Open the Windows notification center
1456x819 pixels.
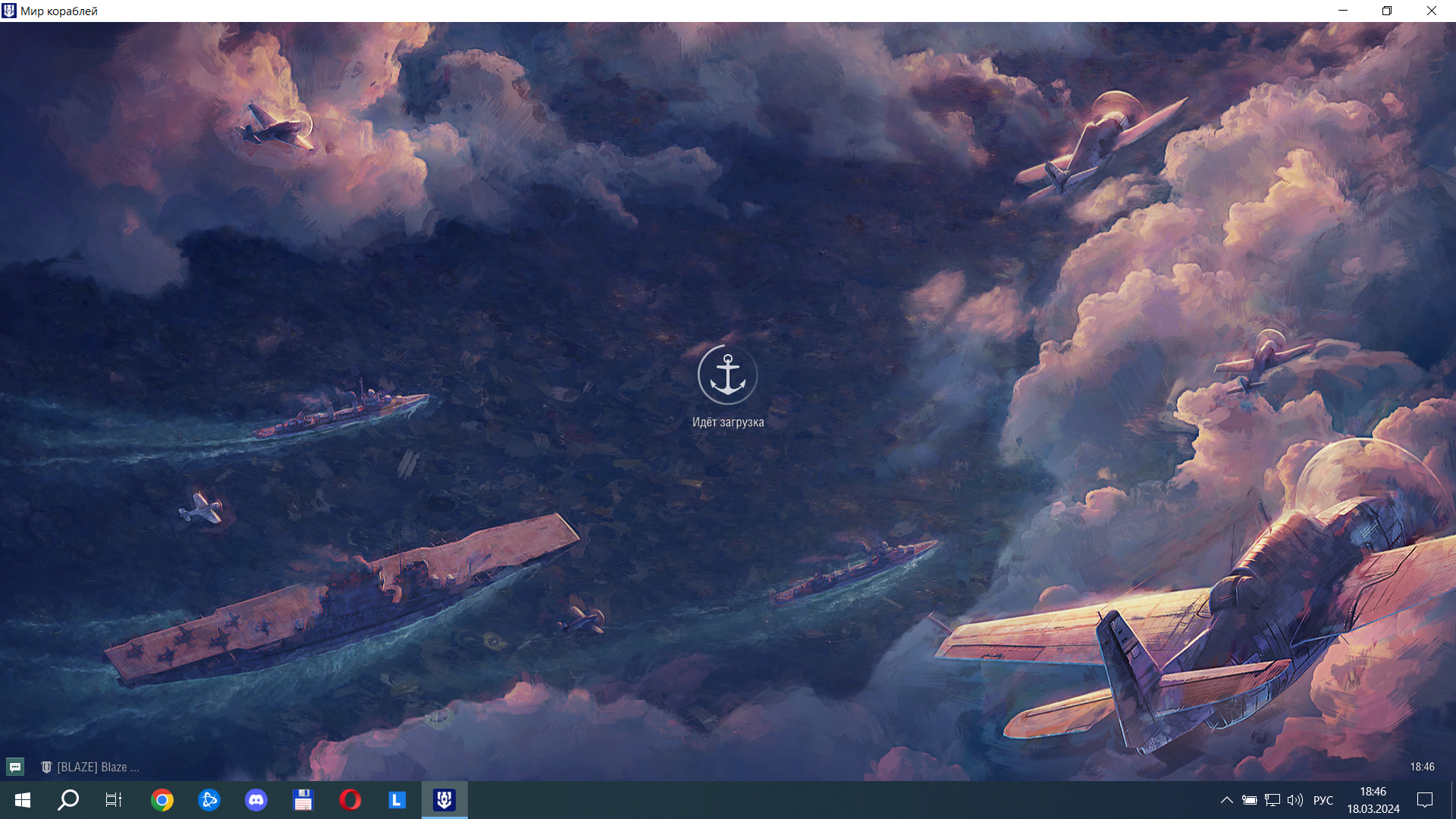point(1425,800)
